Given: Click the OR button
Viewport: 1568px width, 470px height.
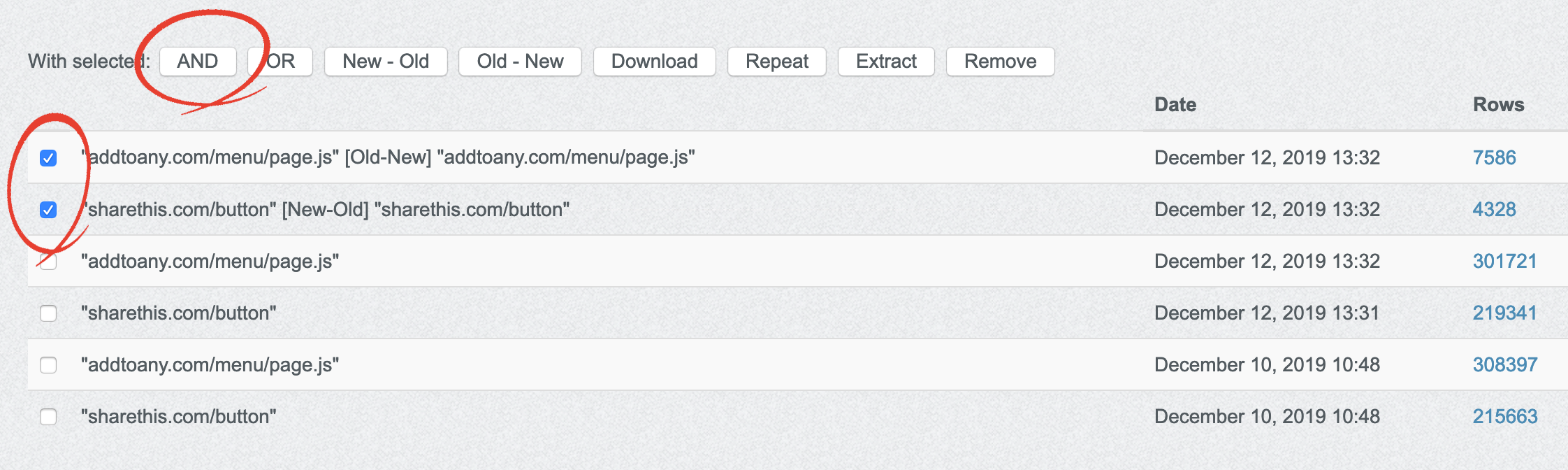Looking at the screenshot, I should pos(281,62).
